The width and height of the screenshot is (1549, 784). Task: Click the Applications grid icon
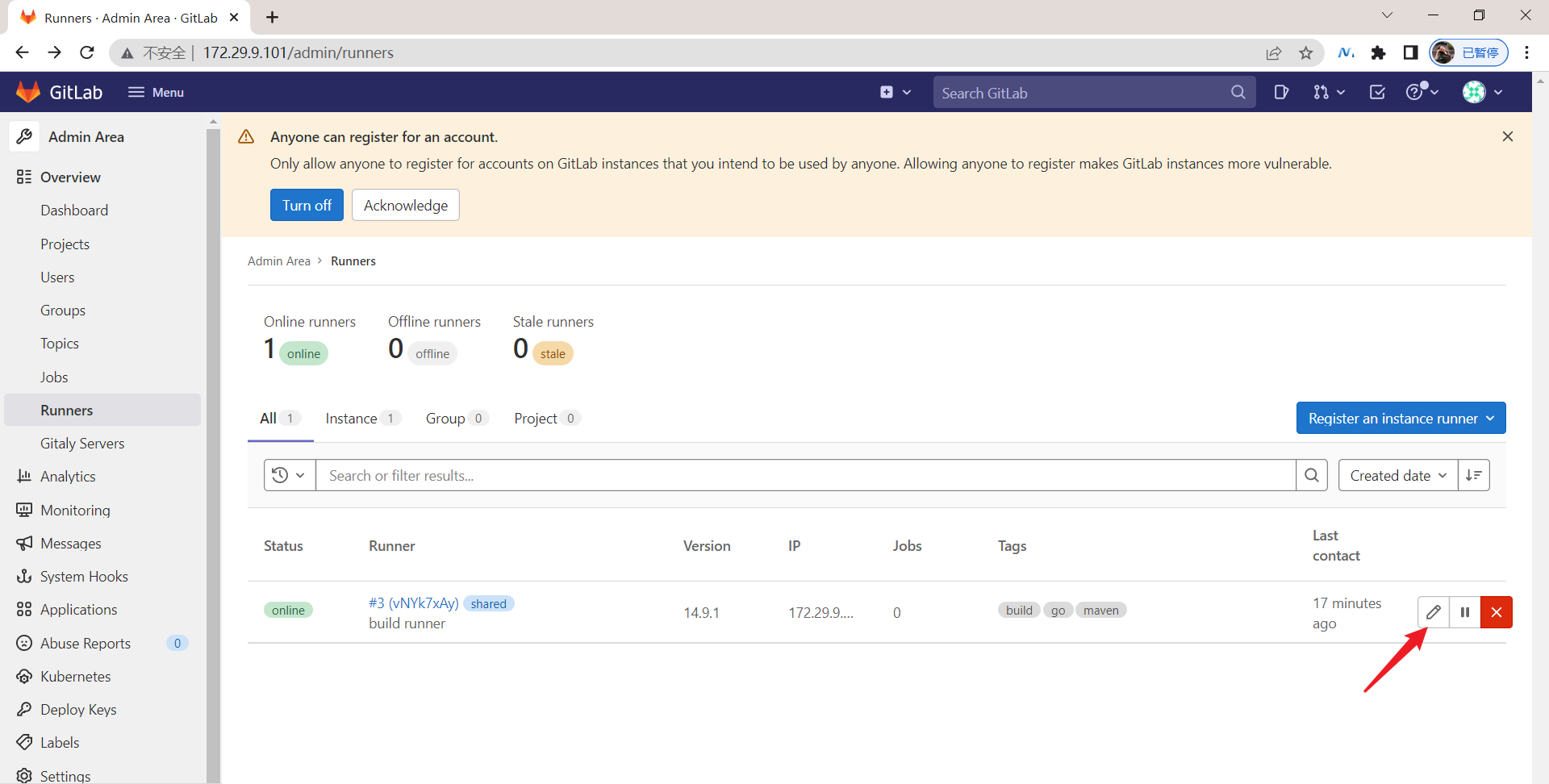24,609
